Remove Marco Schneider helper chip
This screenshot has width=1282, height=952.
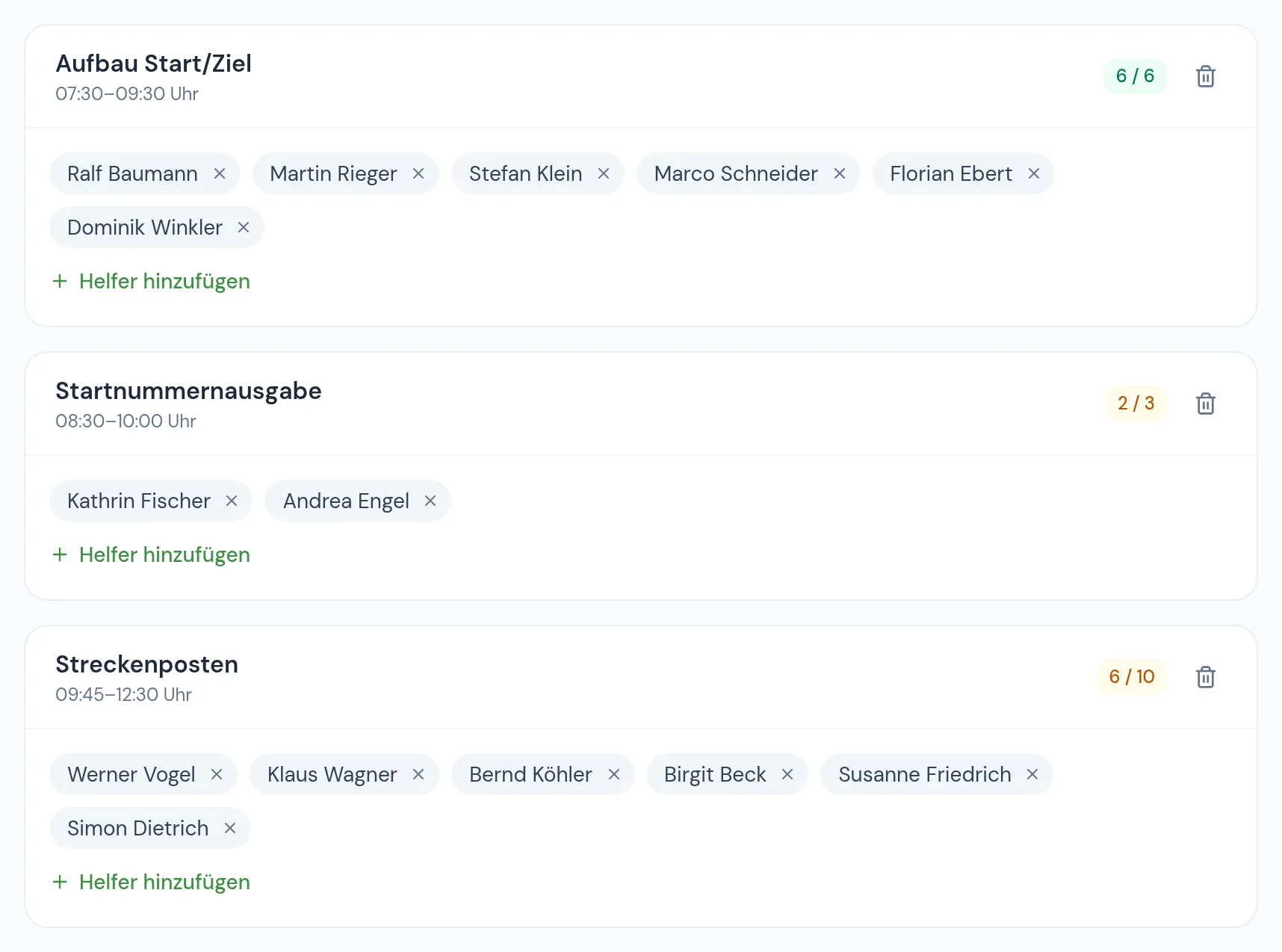click(x=840, y=173)
